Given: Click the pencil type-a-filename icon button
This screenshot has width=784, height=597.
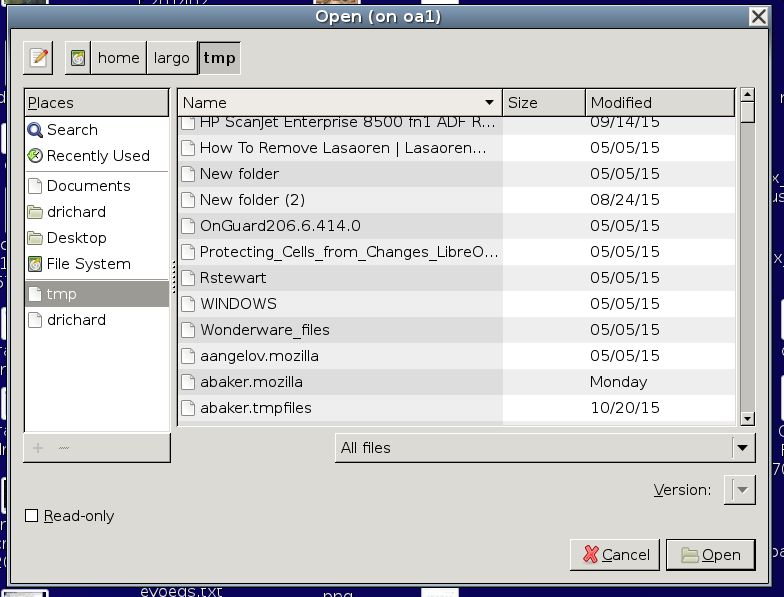Looking at the screenshot, I should pos(38,58).
